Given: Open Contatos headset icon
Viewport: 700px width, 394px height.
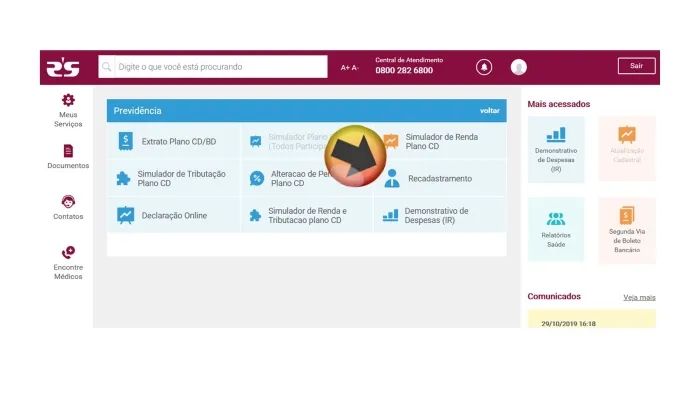Looking at the screenshot, I should pyautogui.click(x=68, y=202).
